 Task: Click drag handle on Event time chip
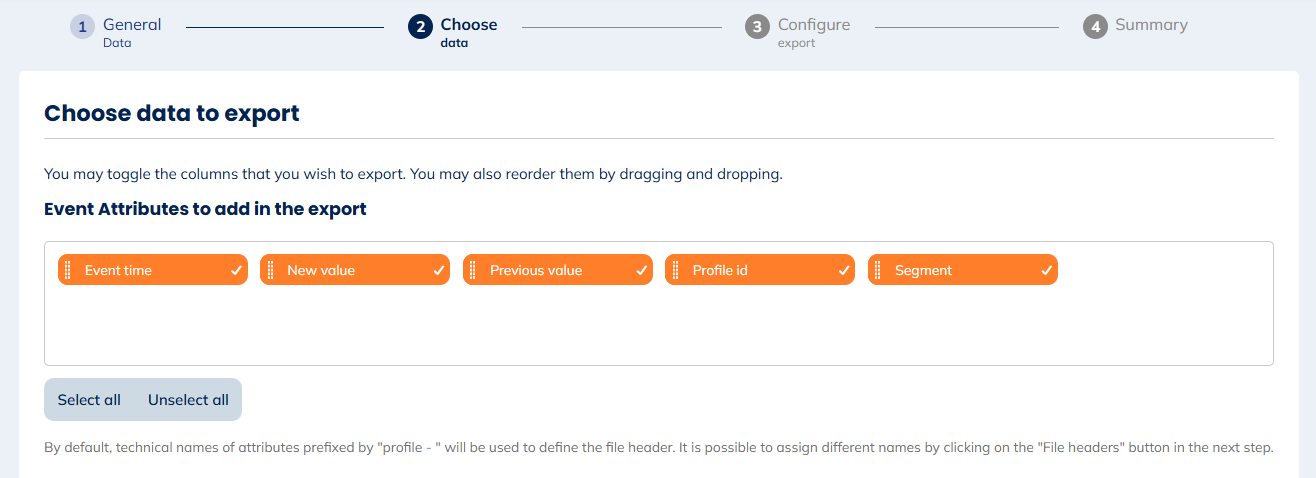click(x=67, y=270)
